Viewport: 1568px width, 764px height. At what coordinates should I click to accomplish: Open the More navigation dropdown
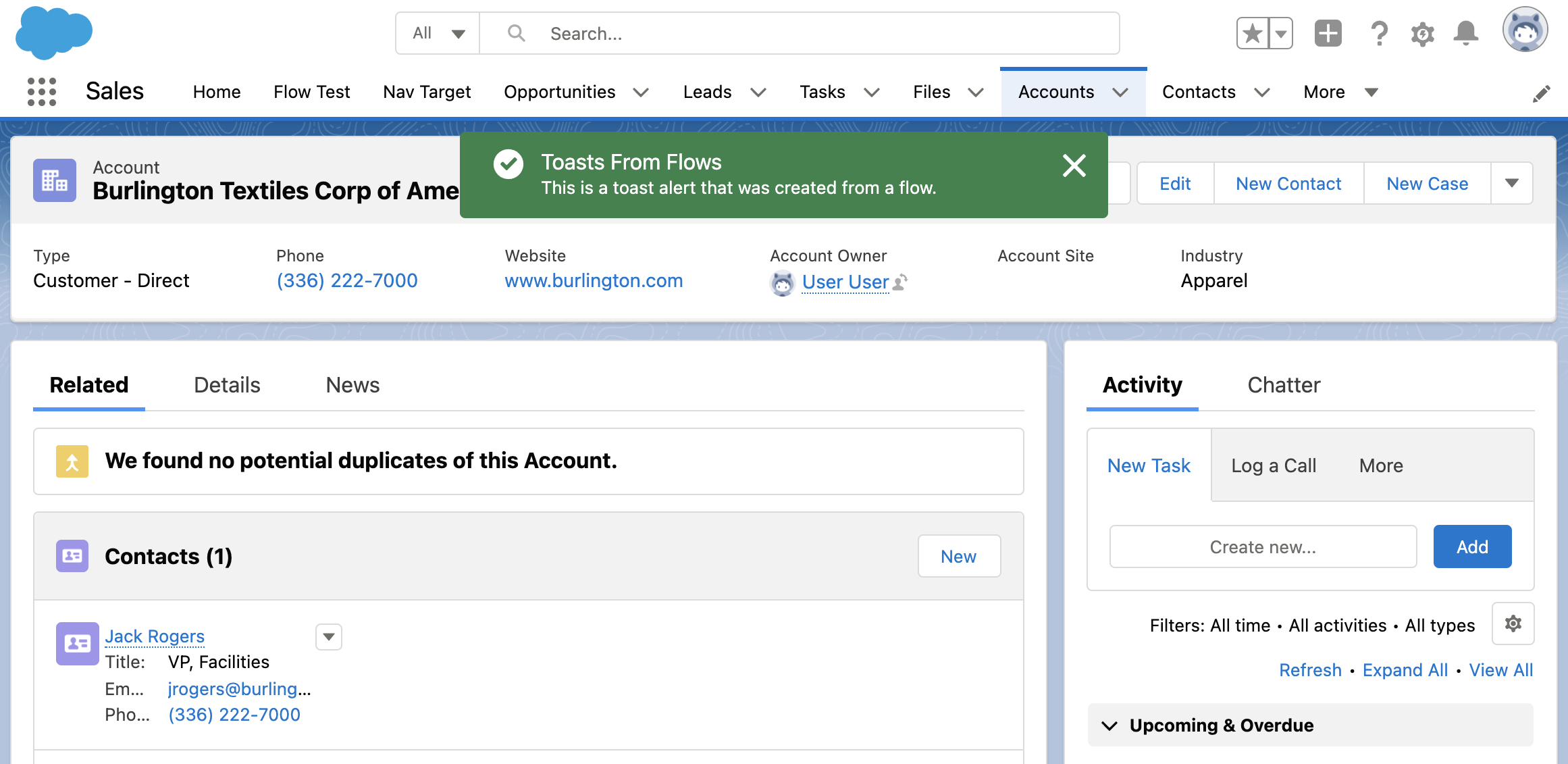click(x=1341, y=92)
